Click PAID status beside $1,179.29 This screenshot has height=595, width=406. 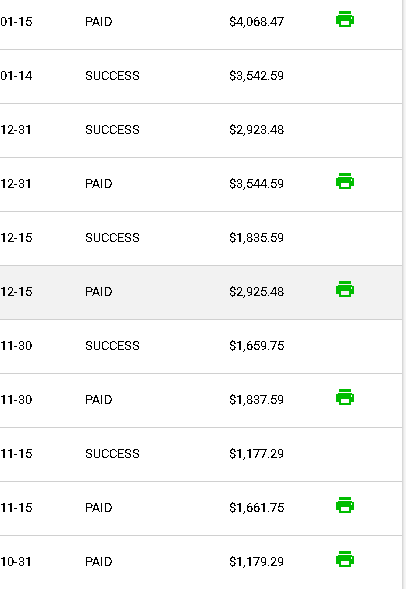point(99,562)
